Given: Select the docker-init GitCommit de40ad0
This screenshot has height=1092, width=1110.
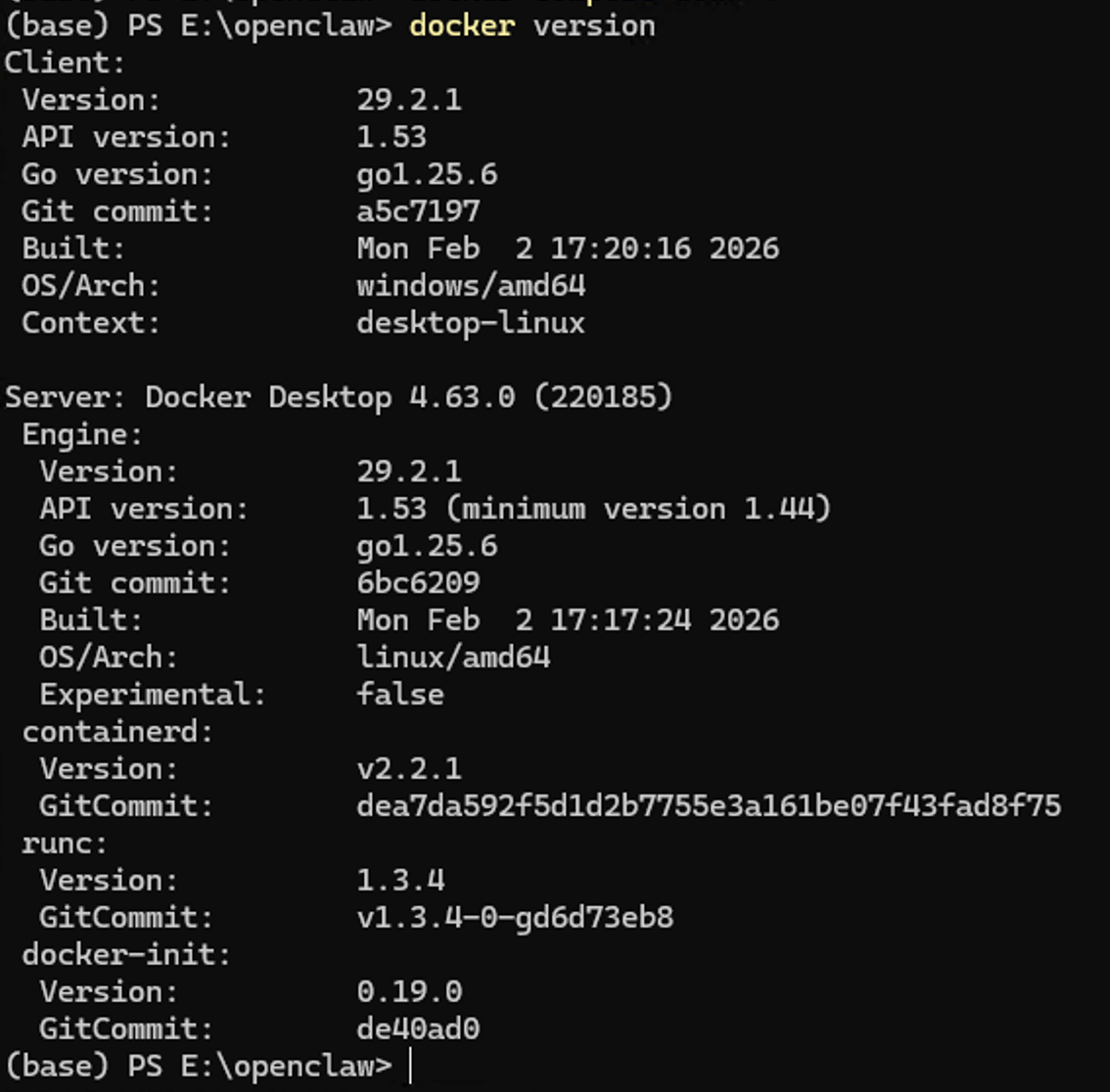Looking at the screenshot, I should pyautogui.click(x=418, y=1029).
